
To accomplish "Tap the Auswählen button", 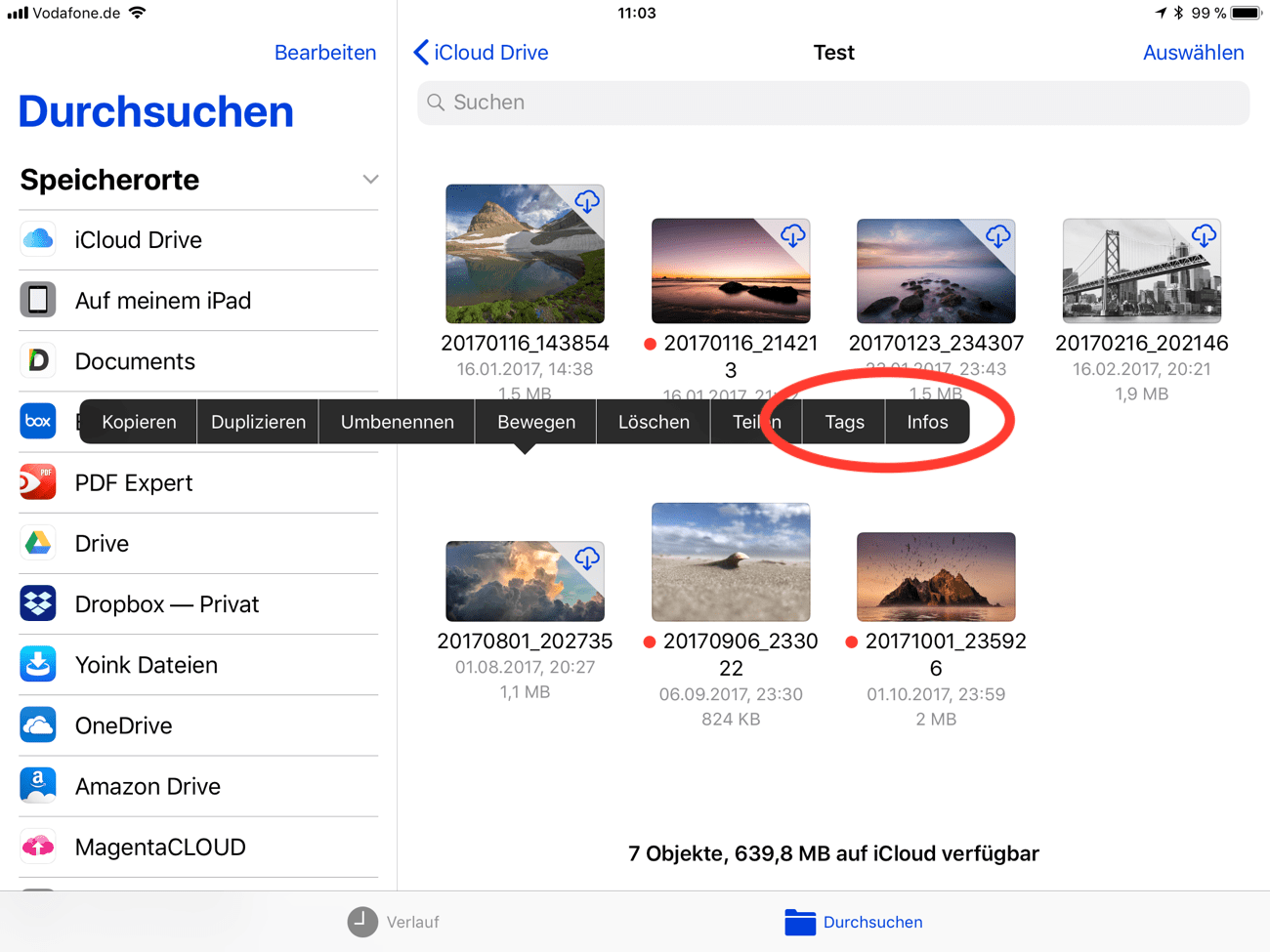I will point(1194,53).
